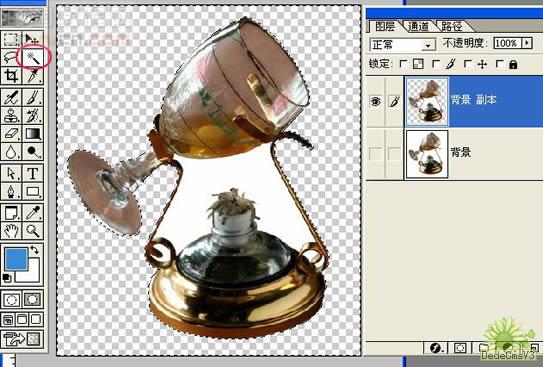Activate the Eraser tool
This screenshot has height=367, width=543.
pos(11,134)
